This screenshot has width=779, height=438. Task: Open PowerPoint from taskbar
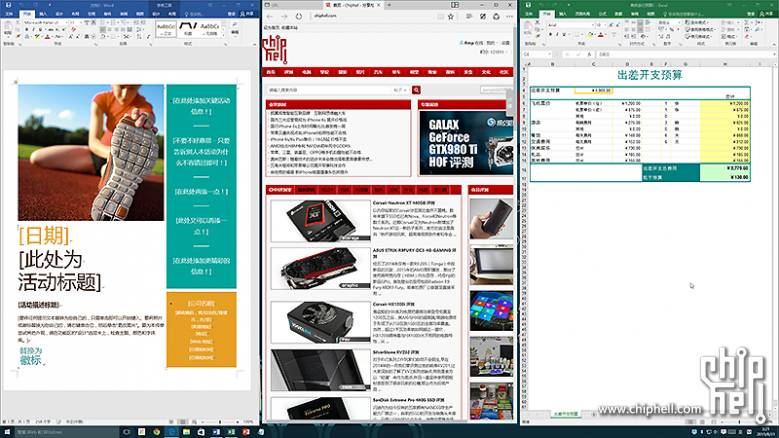coord(246,432)
